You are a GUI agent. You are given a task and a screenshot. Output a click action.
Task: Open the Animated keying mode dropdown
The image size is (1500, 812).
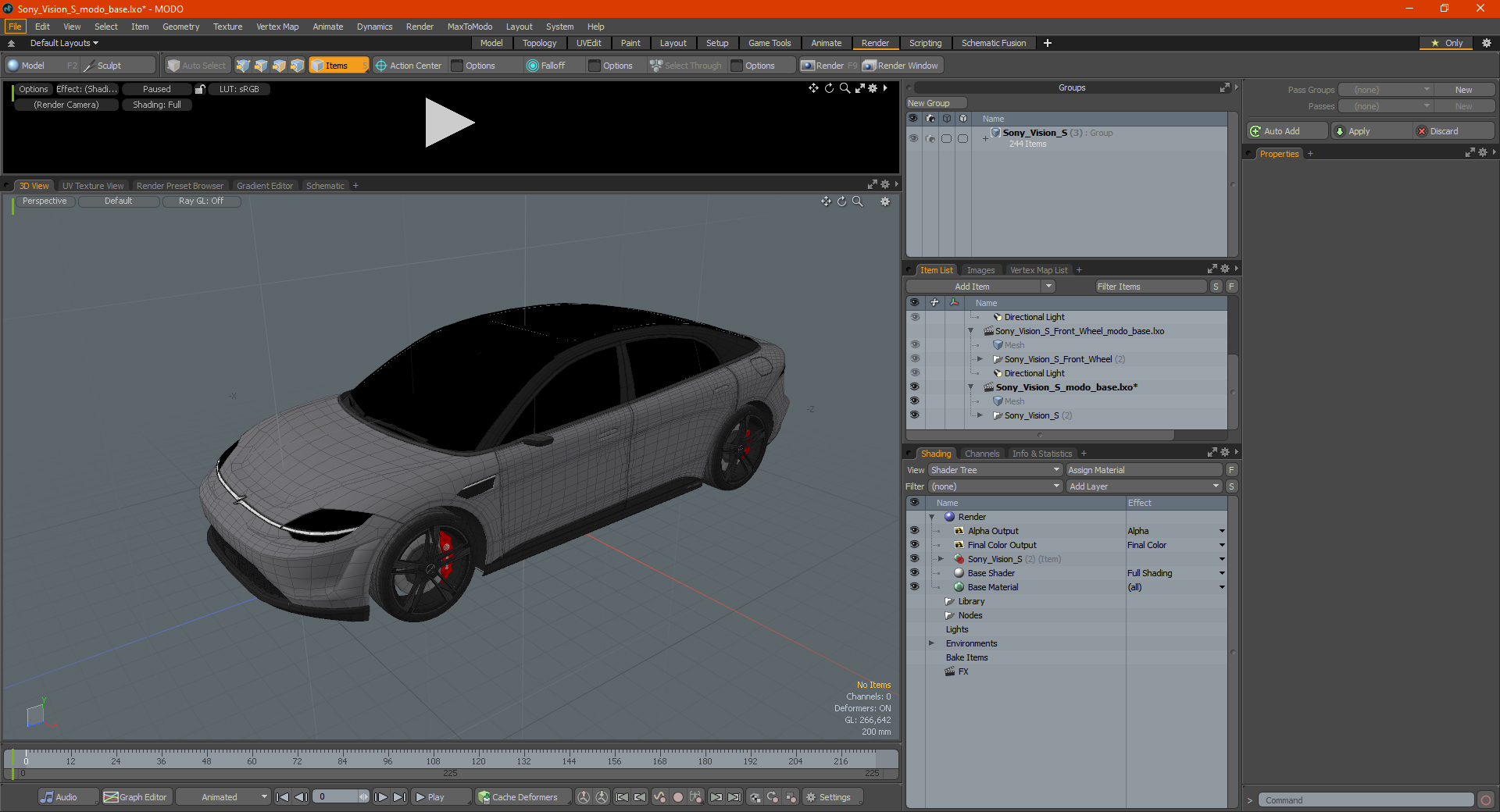[223, 797]
